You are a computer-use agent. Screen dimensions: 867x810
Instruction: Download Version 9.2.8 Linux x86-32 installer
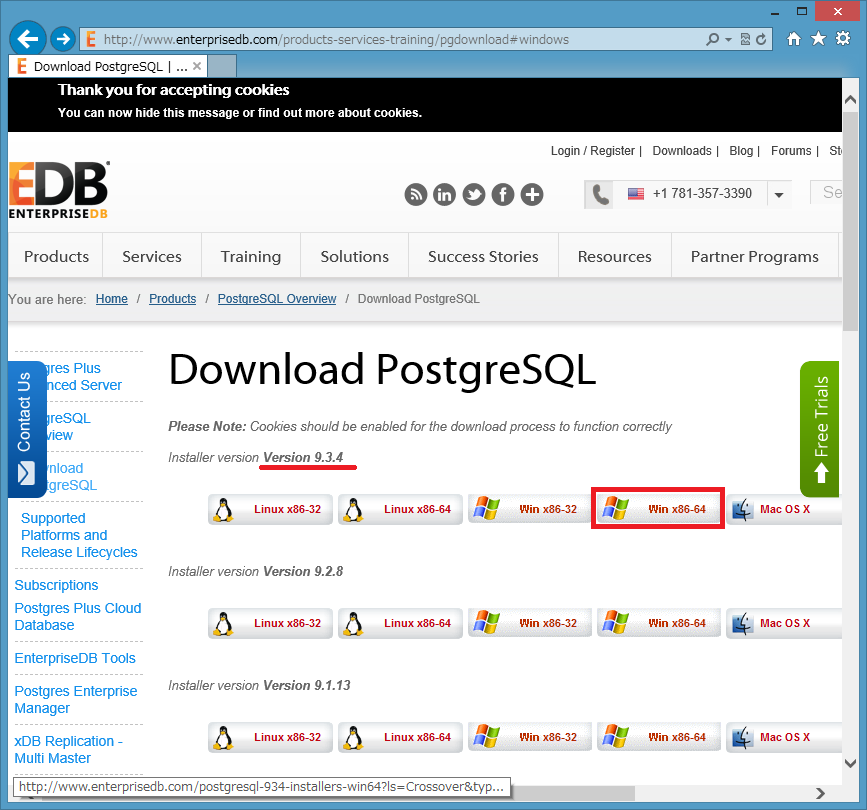coord(271,623)
